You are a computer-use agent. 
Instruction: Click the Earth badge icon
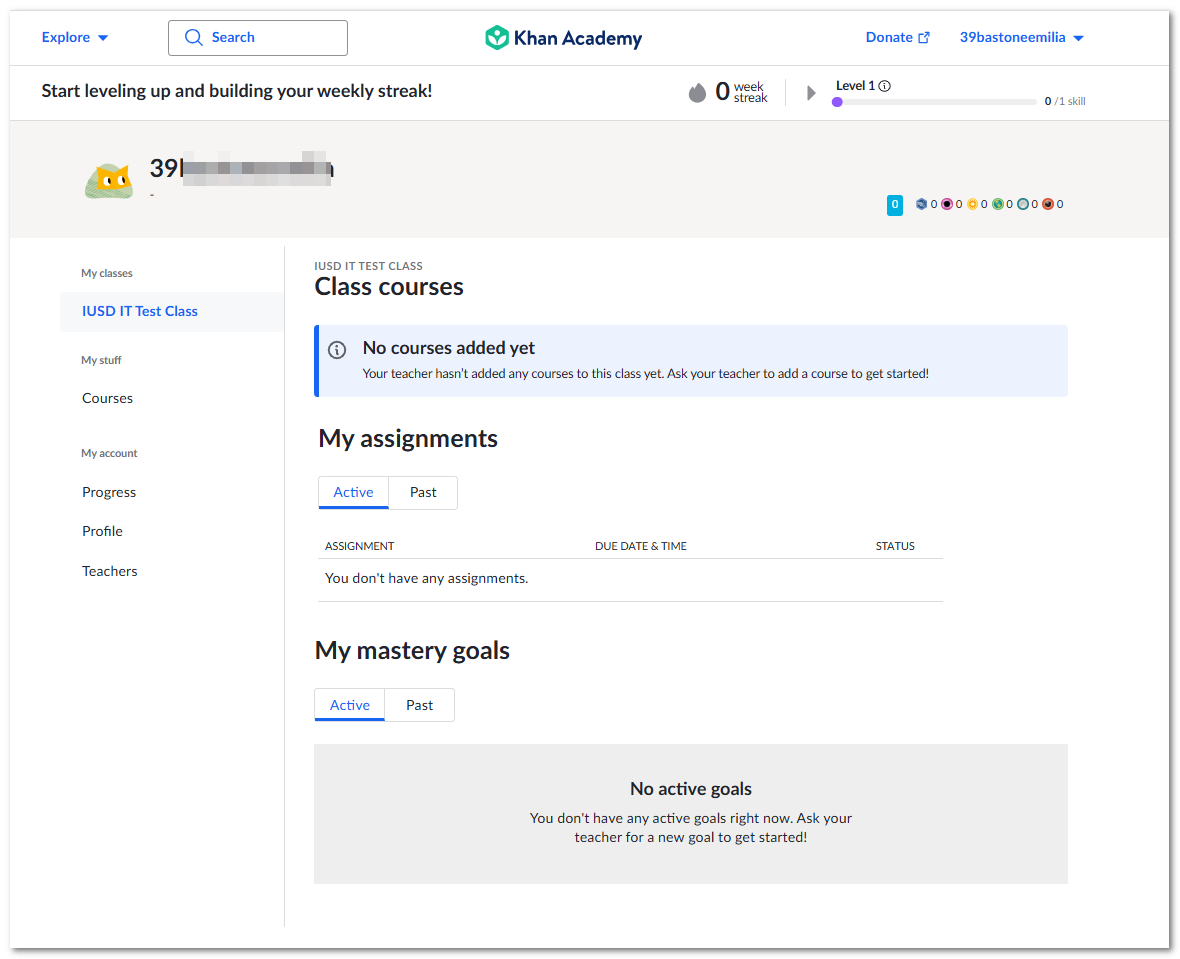pos(997,204)
